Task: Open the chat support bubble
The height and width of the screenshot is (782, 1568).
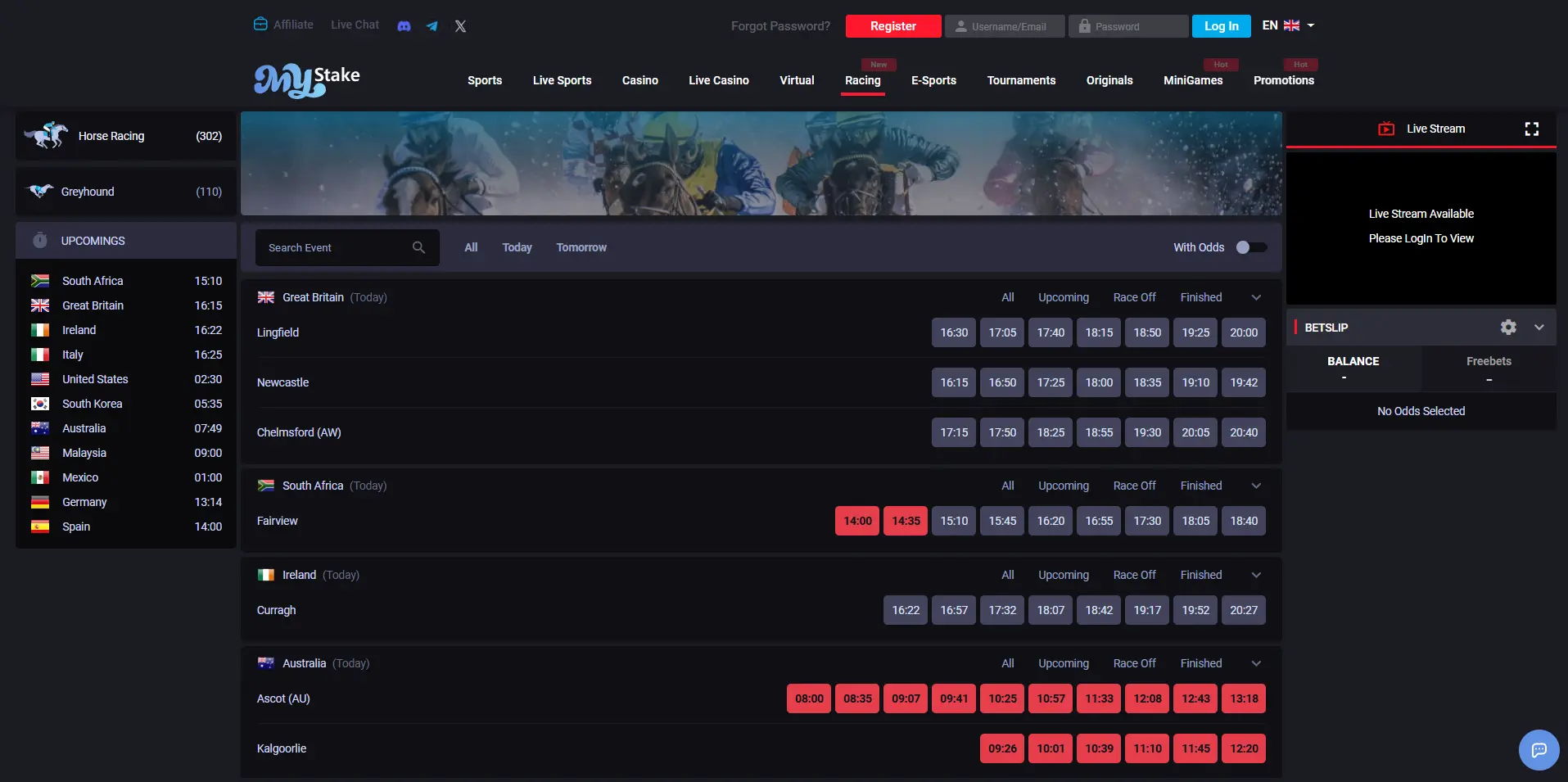Action: [1539, 749]
